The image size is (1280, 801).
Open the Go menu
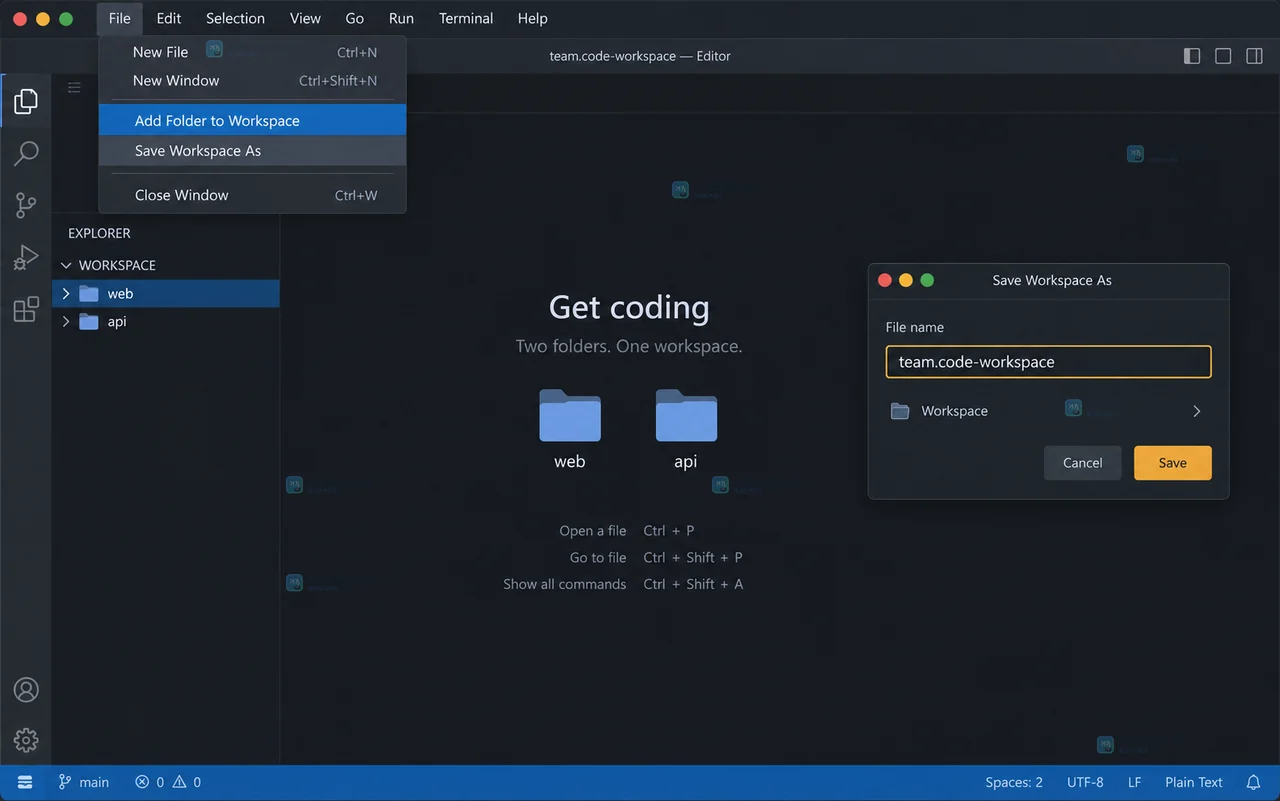point(354,18)
